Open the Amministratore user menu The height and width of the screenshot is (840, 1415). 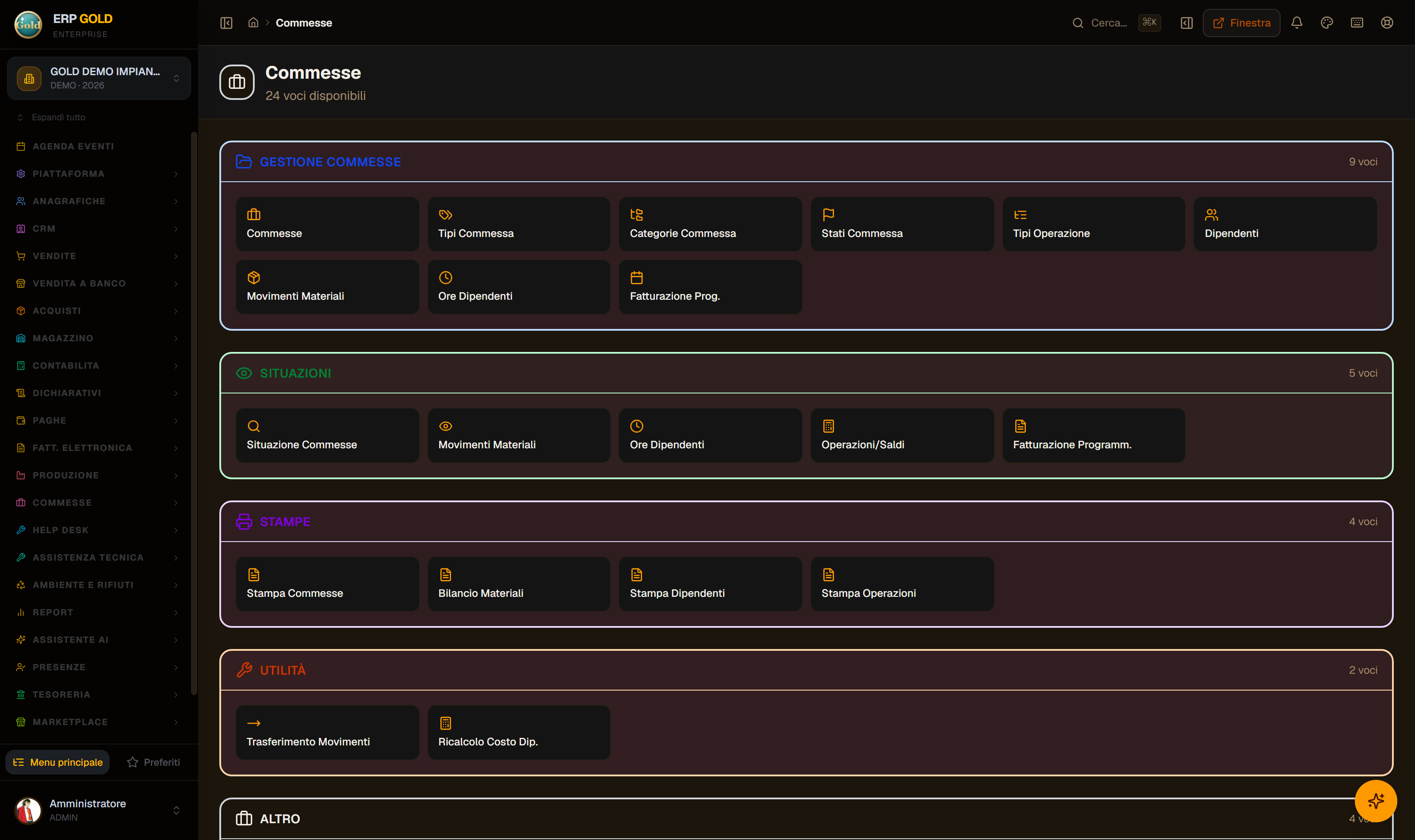pos(99,810)
